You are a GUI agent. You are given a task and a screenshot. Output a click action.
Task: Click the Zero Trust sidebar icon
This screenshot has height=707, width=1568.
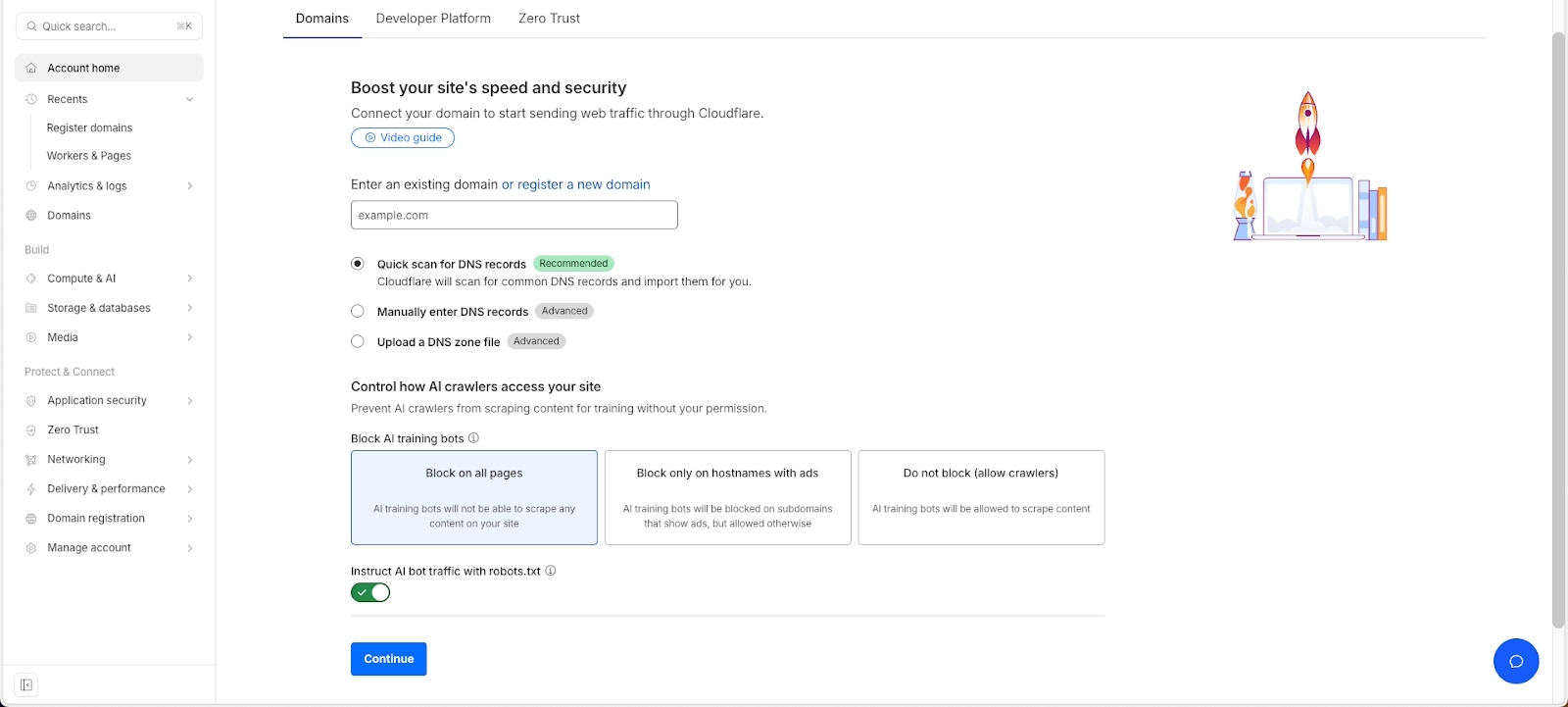click(31, 430)
